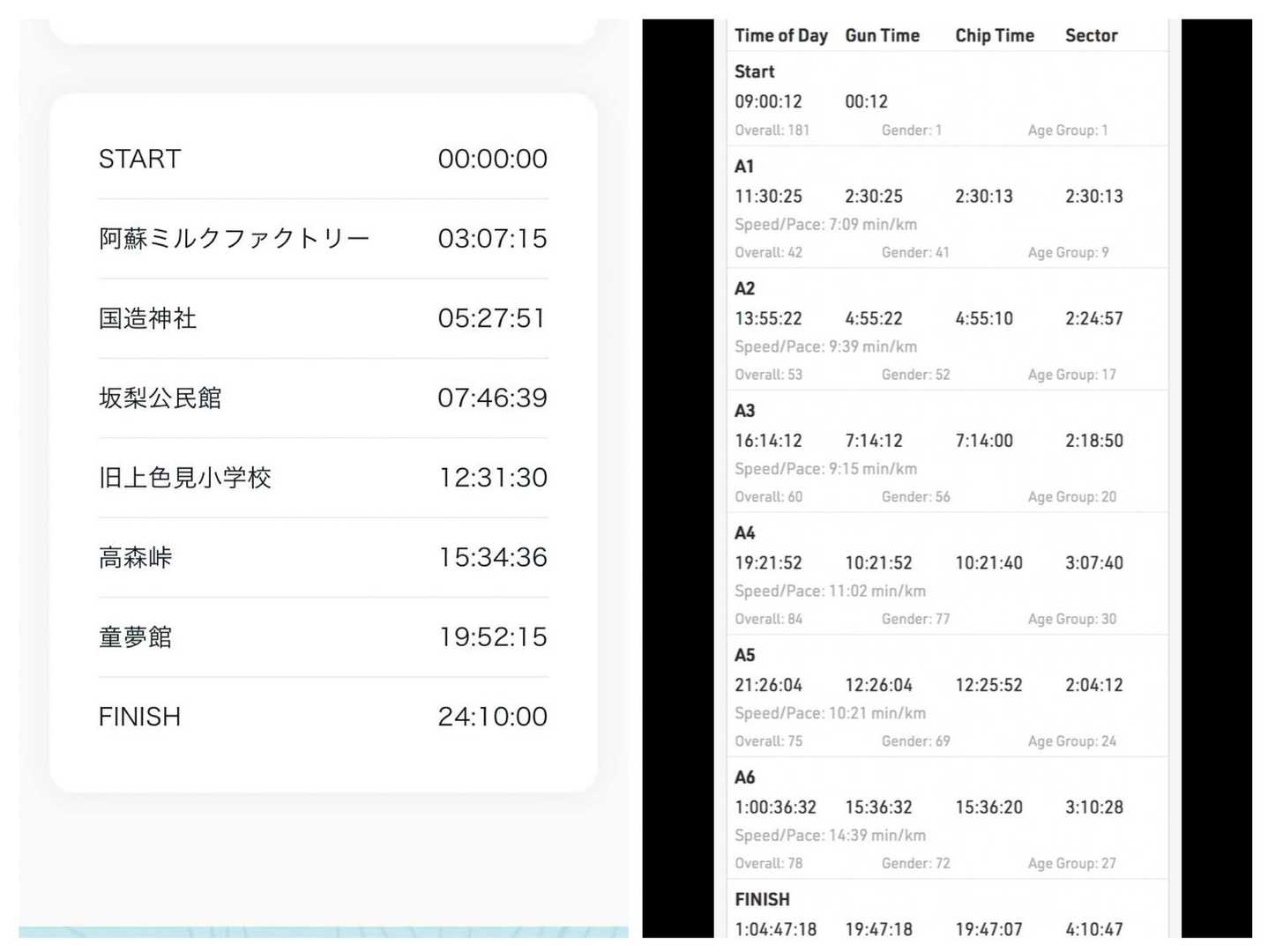Image resolution: width=1268 pixels, height=952 pixels.
Task: Select the 高森峠 checkpoint name
Action: point(136,558)
